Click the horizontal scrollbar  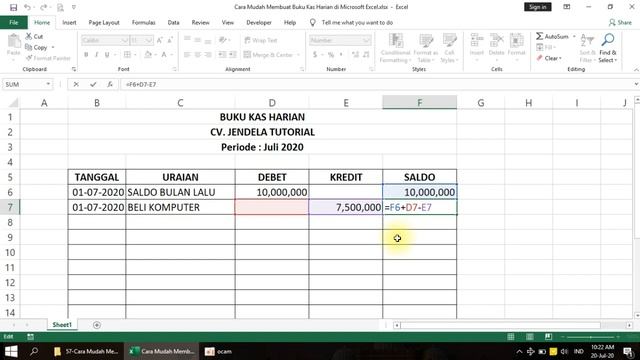pyautogui.click(x=500, y=325)
